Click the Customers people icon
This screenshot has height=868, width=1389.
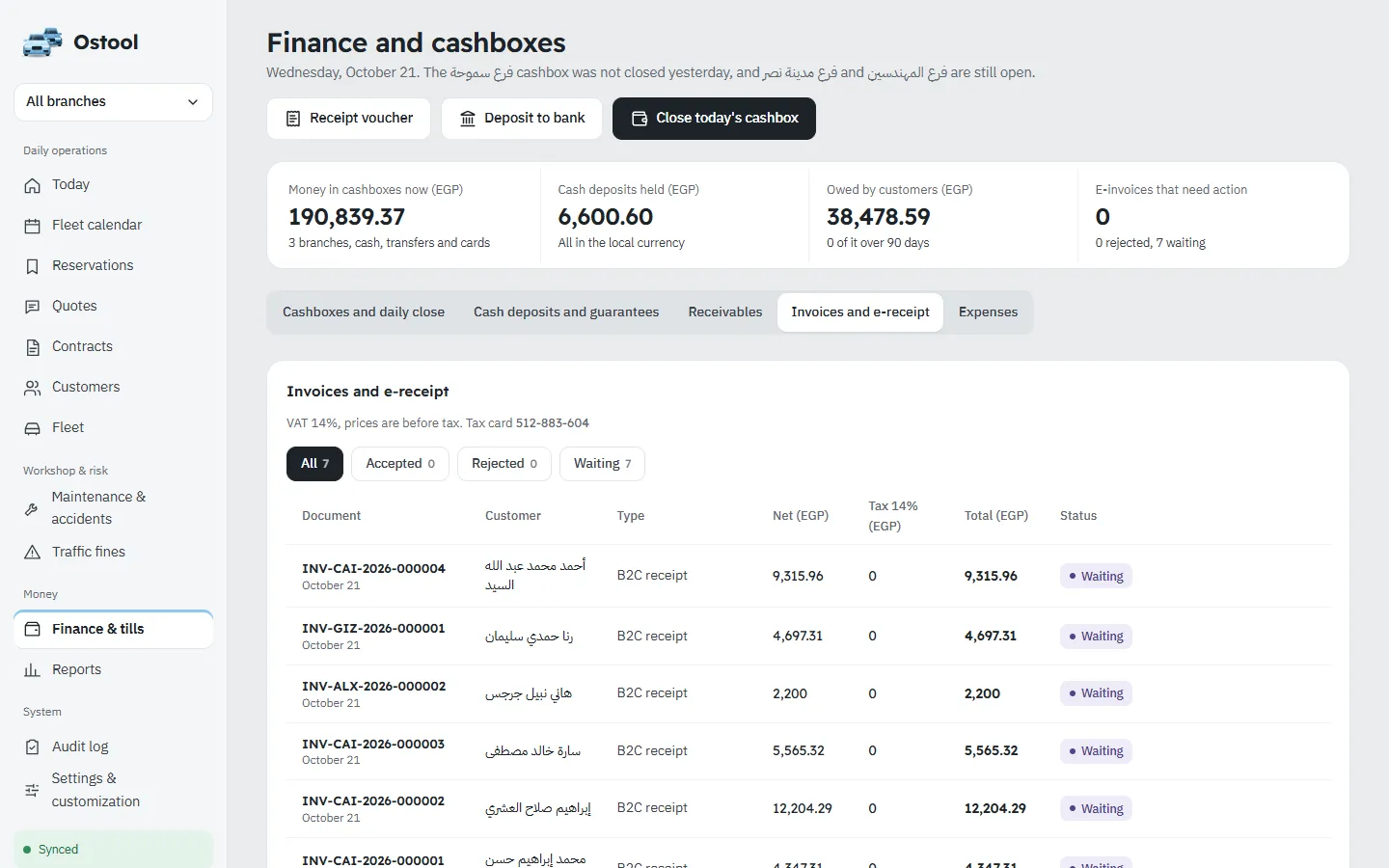click(x=33, y=388)
